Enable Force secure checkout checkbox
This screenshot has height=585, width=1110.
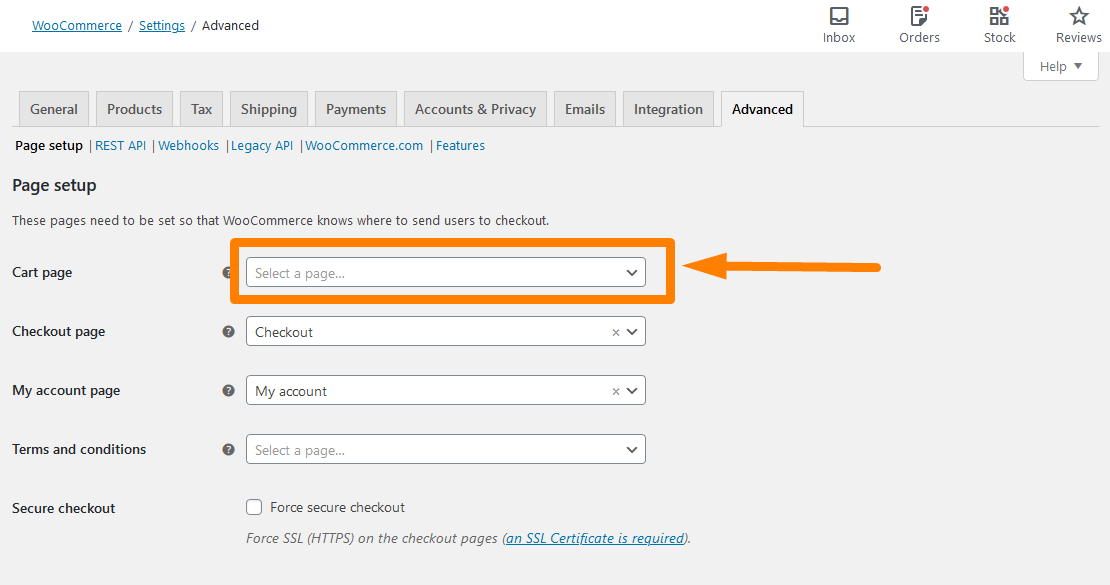(254, 507)
